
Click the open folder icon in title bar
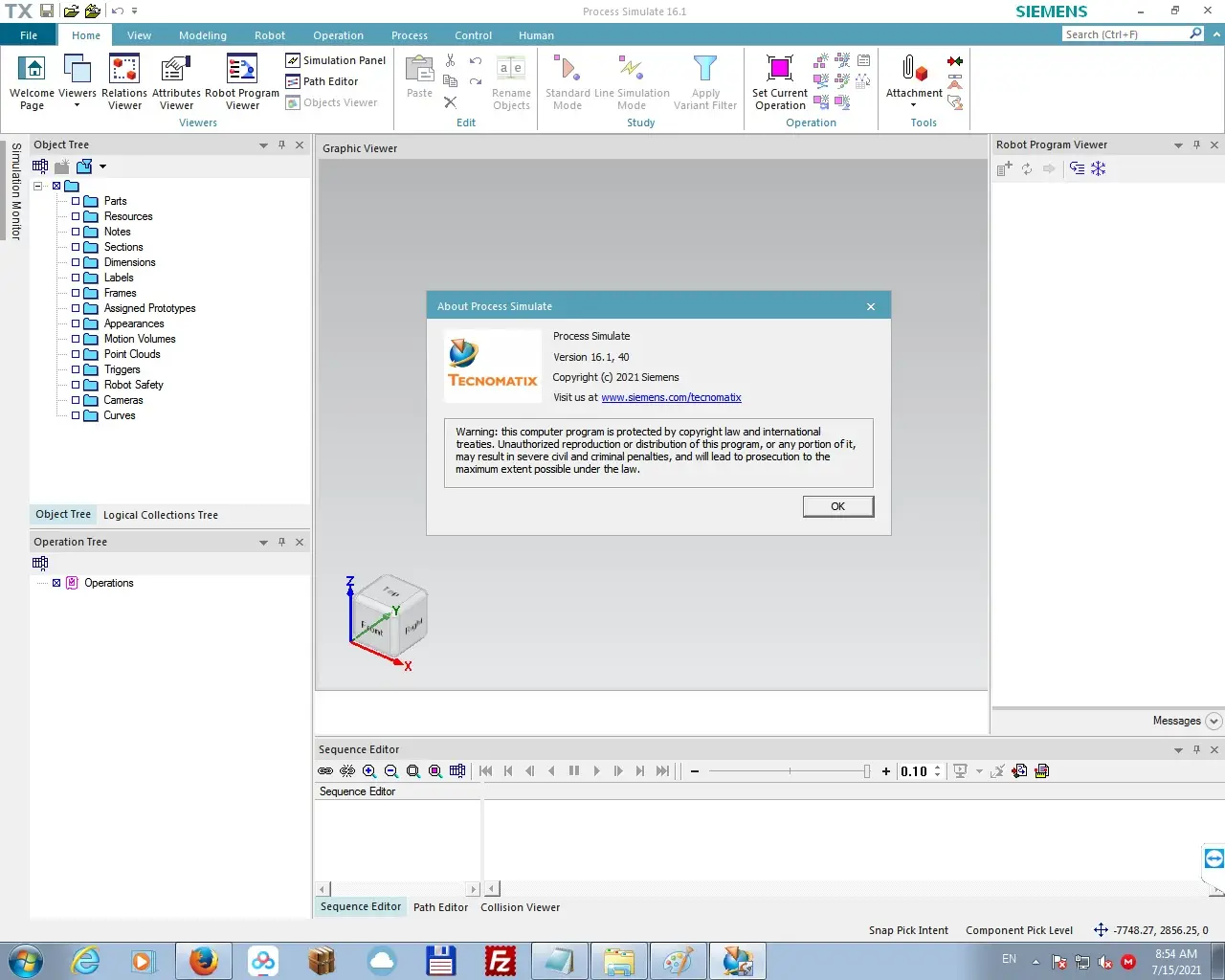point(71,11)
